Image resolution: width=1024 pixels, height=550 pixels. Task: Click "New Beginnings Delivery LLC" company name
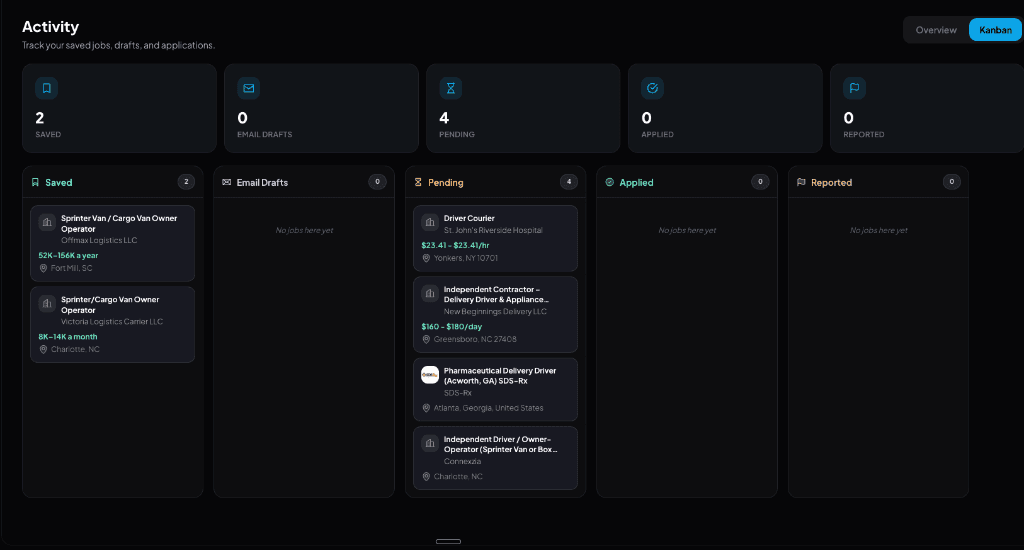pyautogui.click(x=495, y=312)
